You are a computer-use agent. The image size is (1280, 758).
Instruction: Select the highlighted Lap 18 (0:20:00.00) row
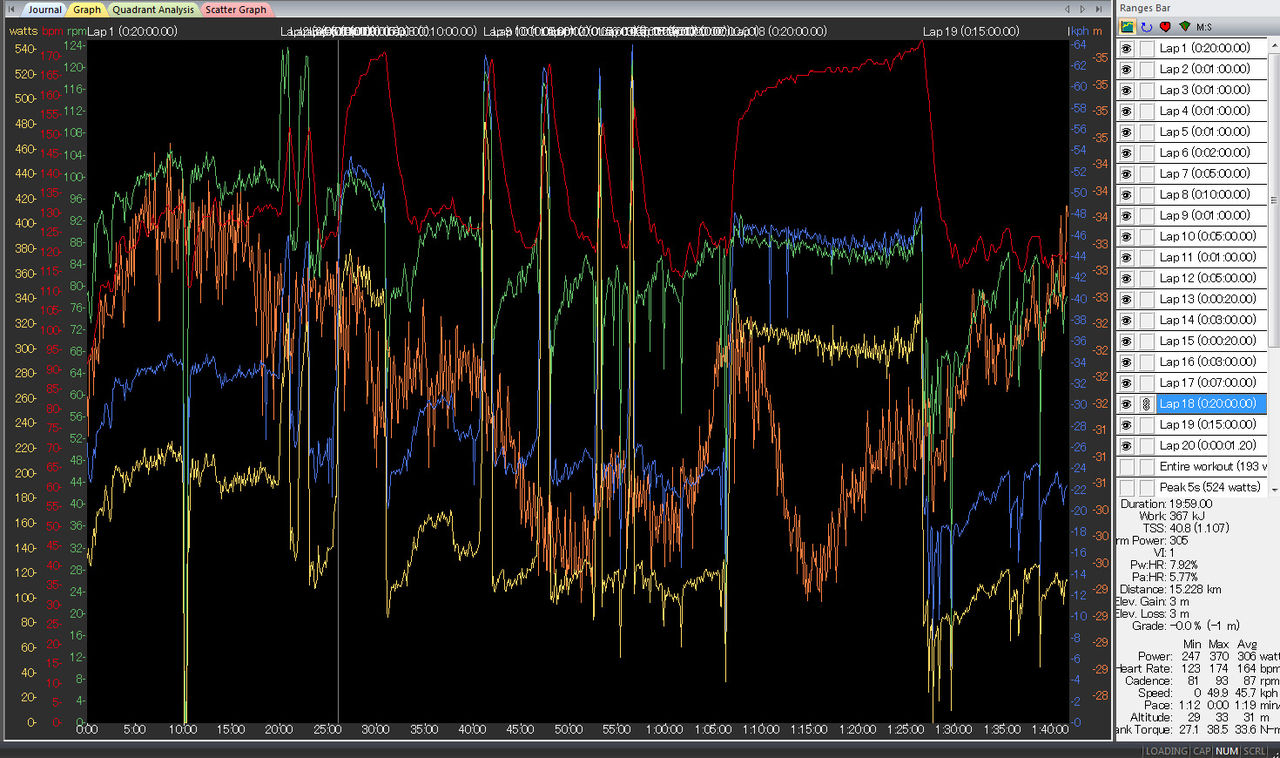pos(1192,404)
